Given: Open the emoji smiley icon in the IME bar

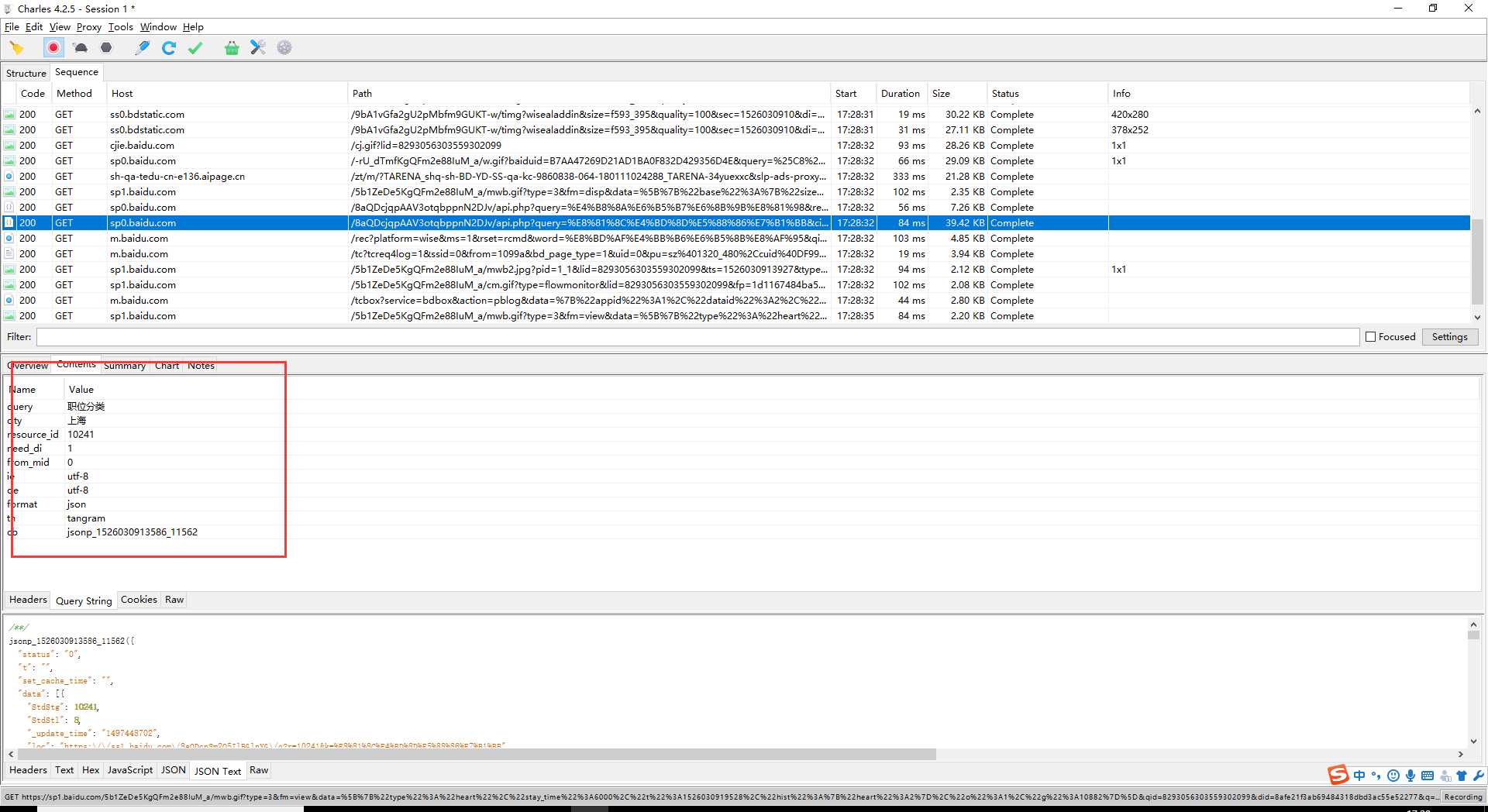Looking at the screenshot, I should pyautogui.click(x=1393, y=776).
